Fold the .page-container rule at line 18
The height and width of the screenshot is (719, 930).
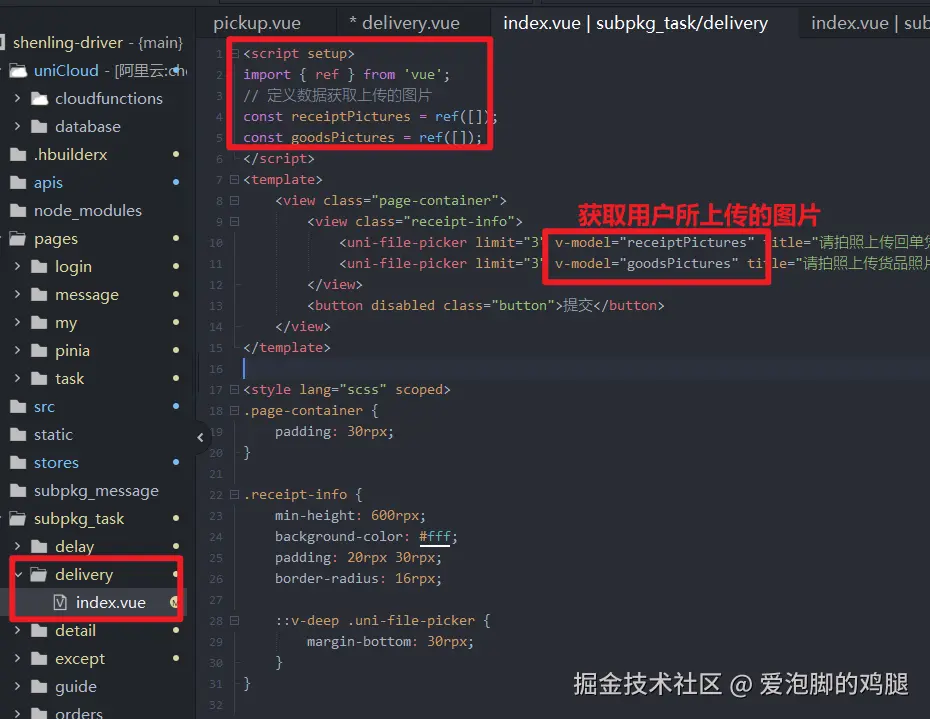tap(234, 411)
